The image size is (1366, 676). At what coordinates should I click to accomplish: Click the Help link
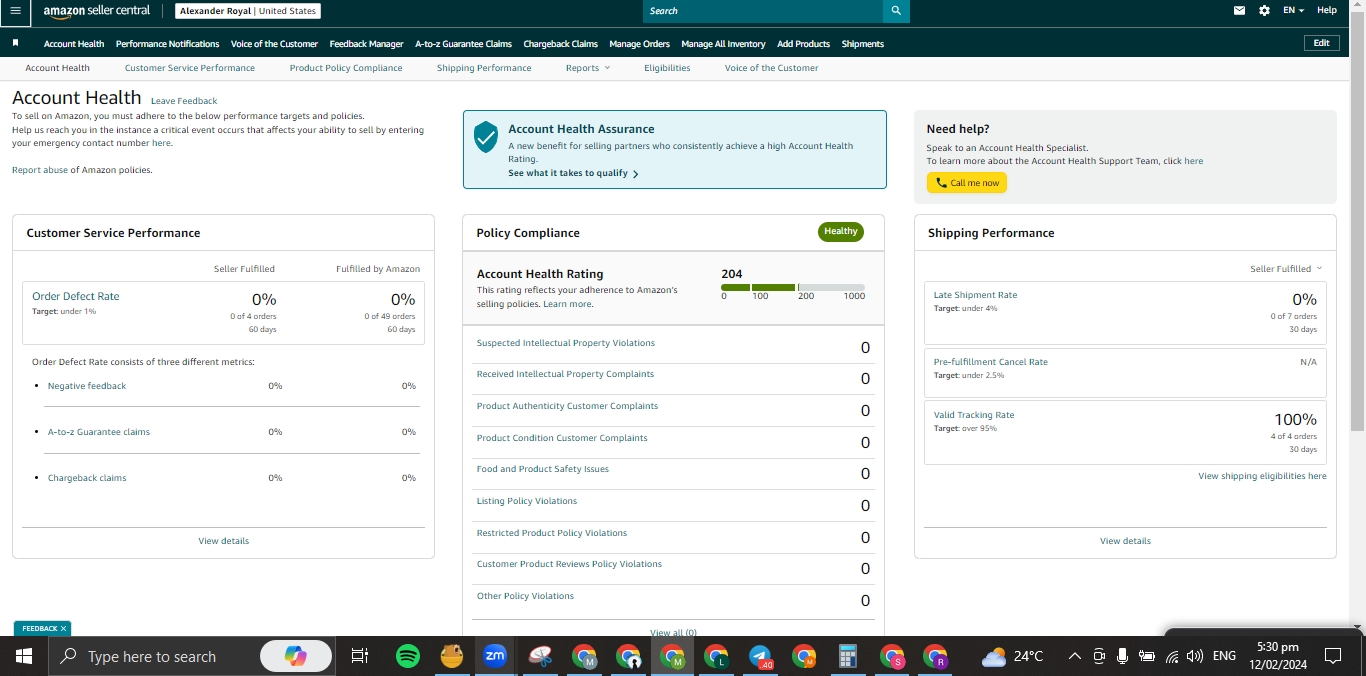click(x=1326, y=10)
